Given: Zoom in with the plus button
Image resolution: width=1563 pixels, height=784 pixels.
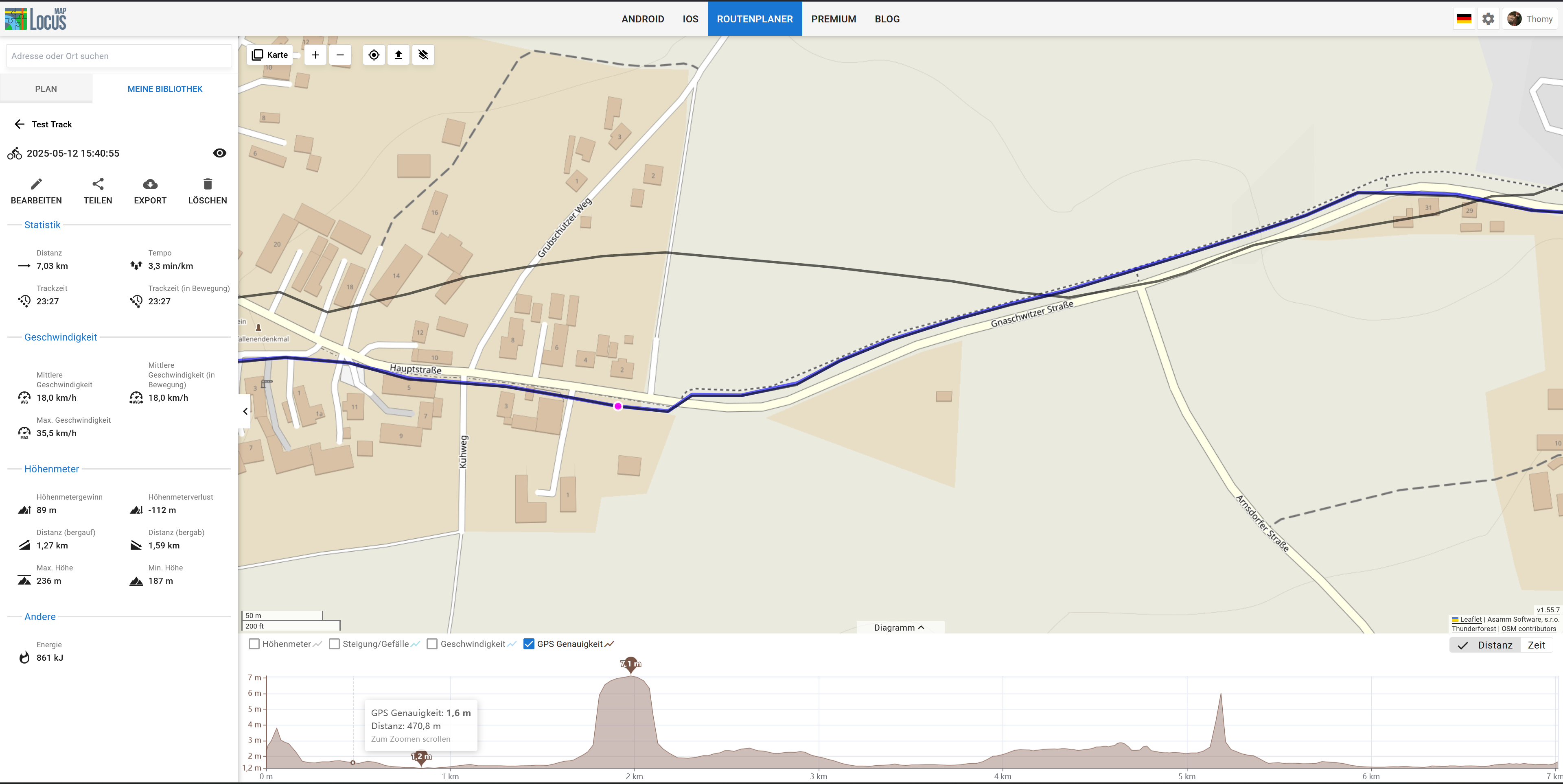Looking at the screenshot, I should pyautogui.click(x=315, y=55).
